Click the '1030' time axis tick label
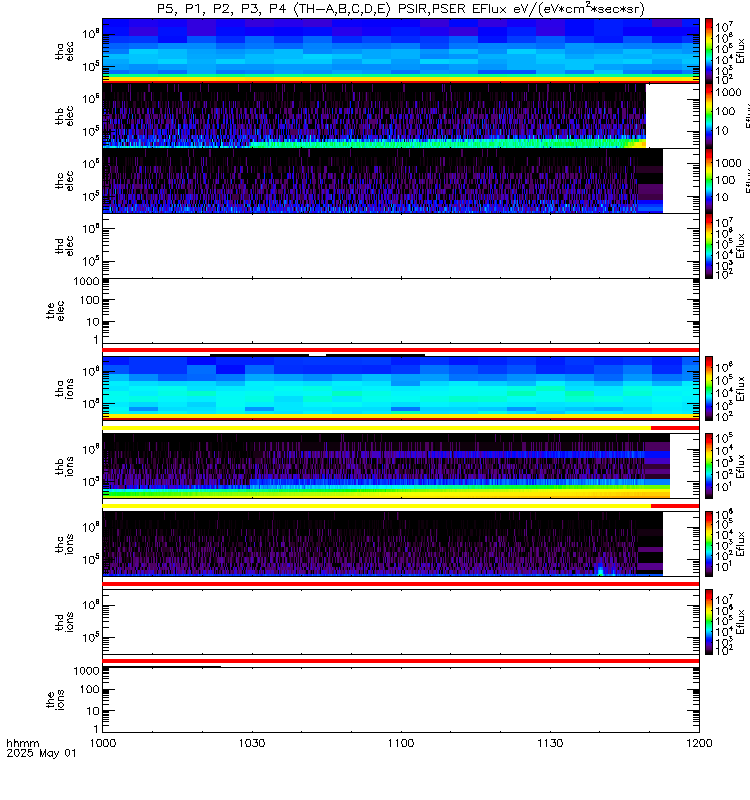750x800 pixels. pos(252,743)
